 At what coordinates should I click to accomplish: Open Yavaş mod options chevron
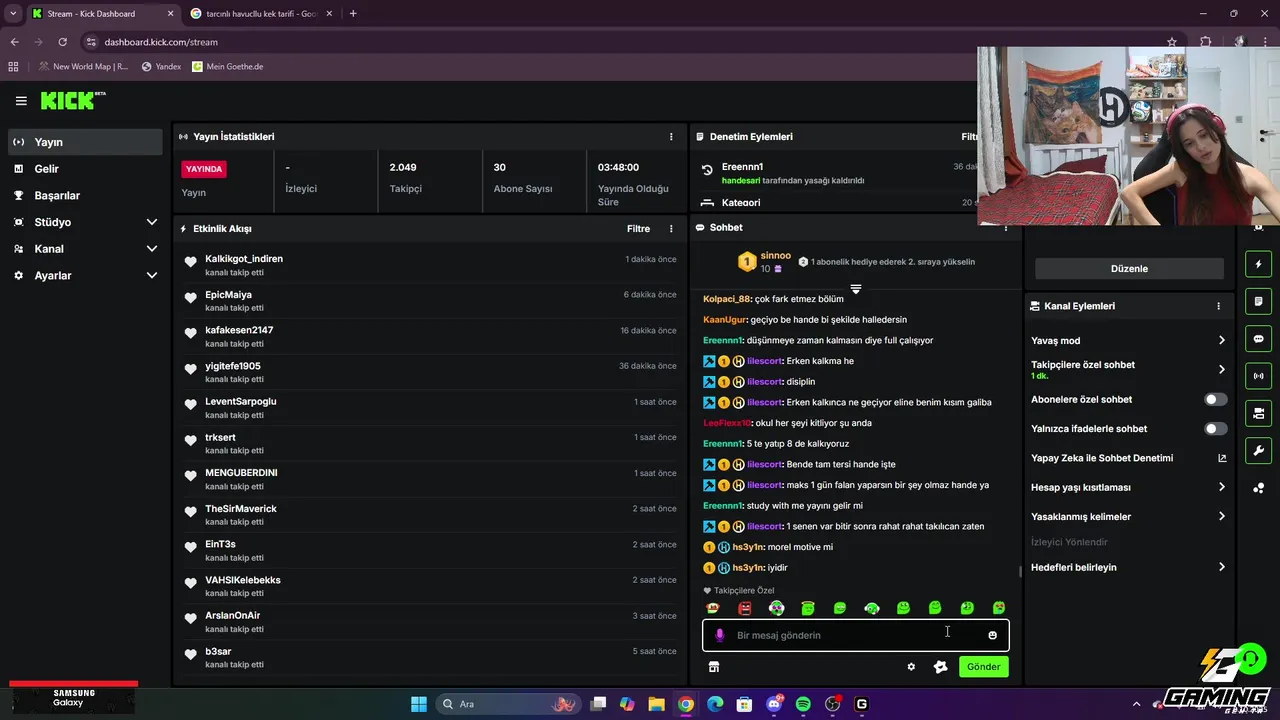[x=1221, y=340]
